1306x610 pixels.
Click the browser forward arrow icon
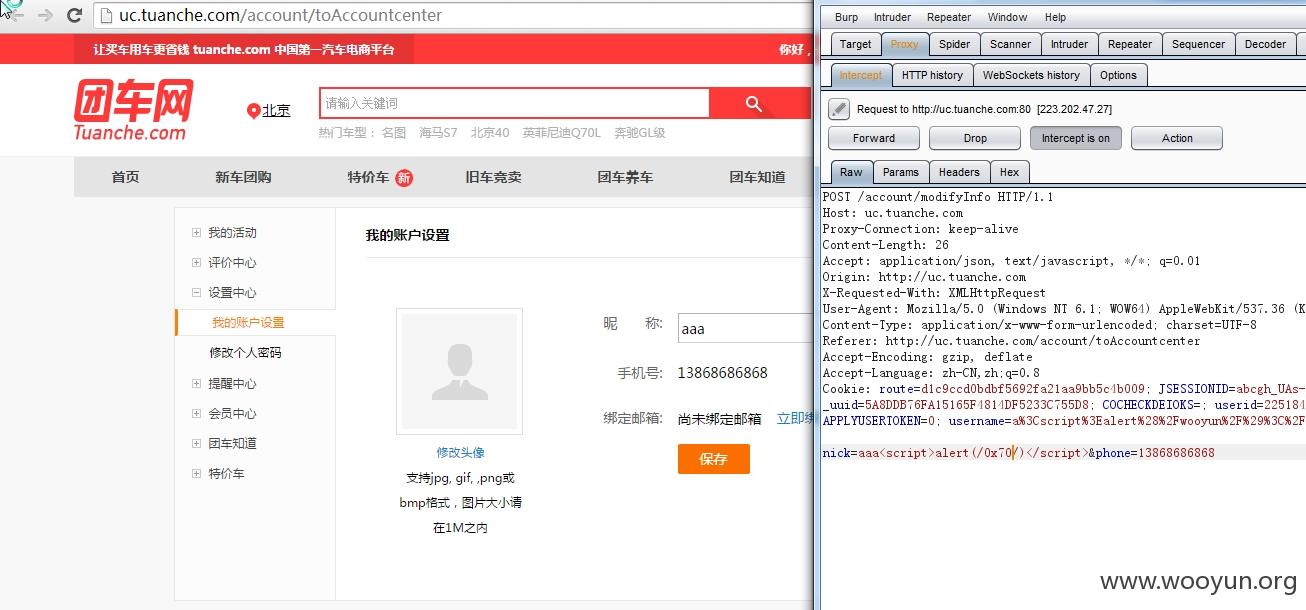click(45, 16)
